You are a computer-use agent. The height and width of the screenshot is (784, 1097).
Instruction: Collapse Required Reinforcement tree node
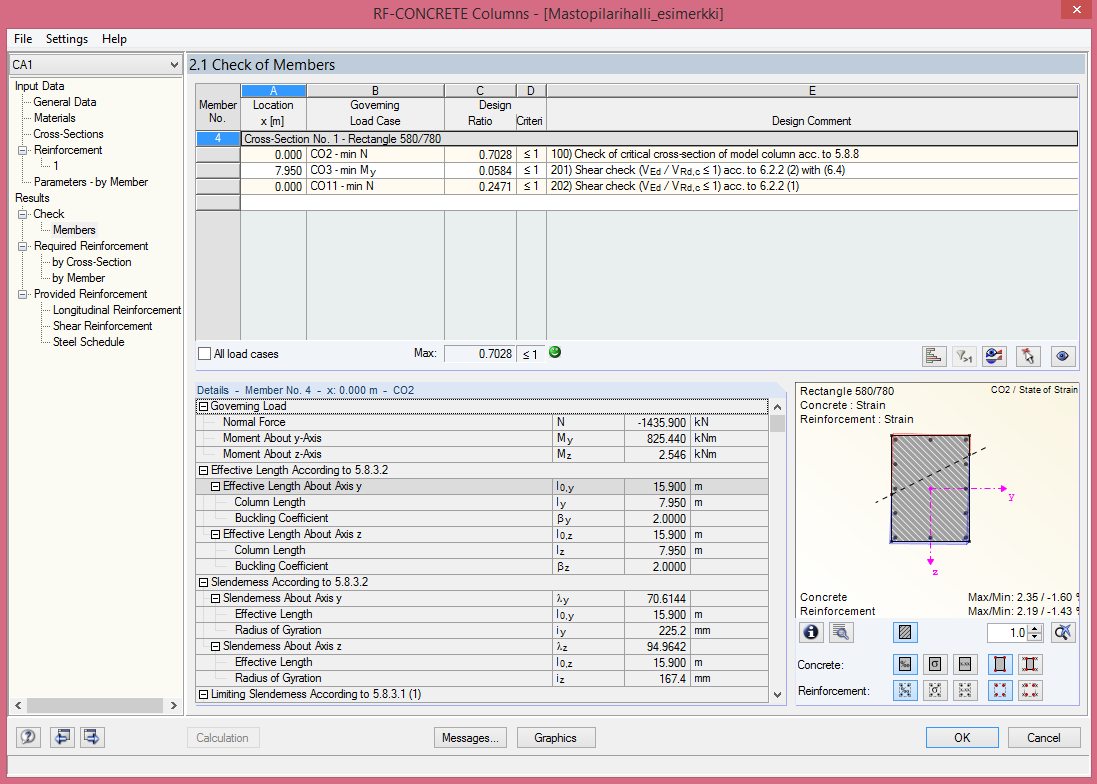coord(22,246)
